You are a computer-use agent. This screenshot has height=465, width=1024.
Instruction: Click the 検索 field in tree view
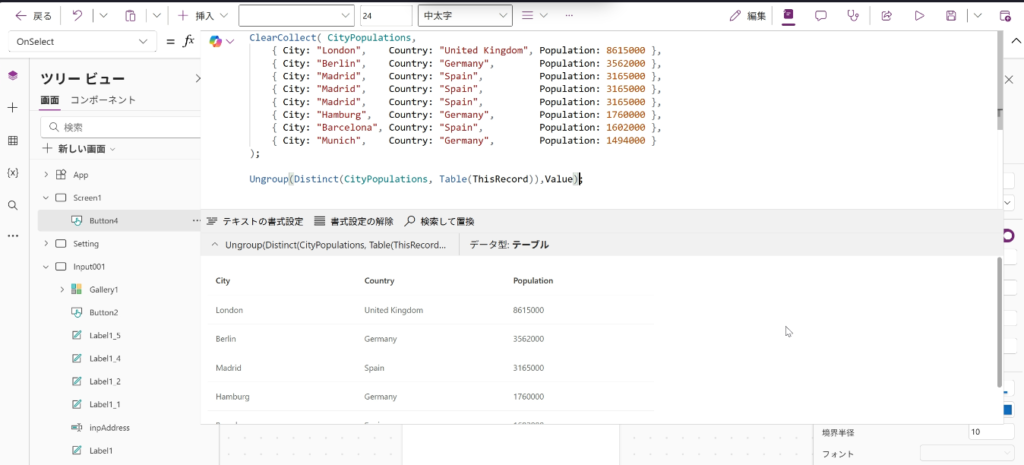click(118, 127)
